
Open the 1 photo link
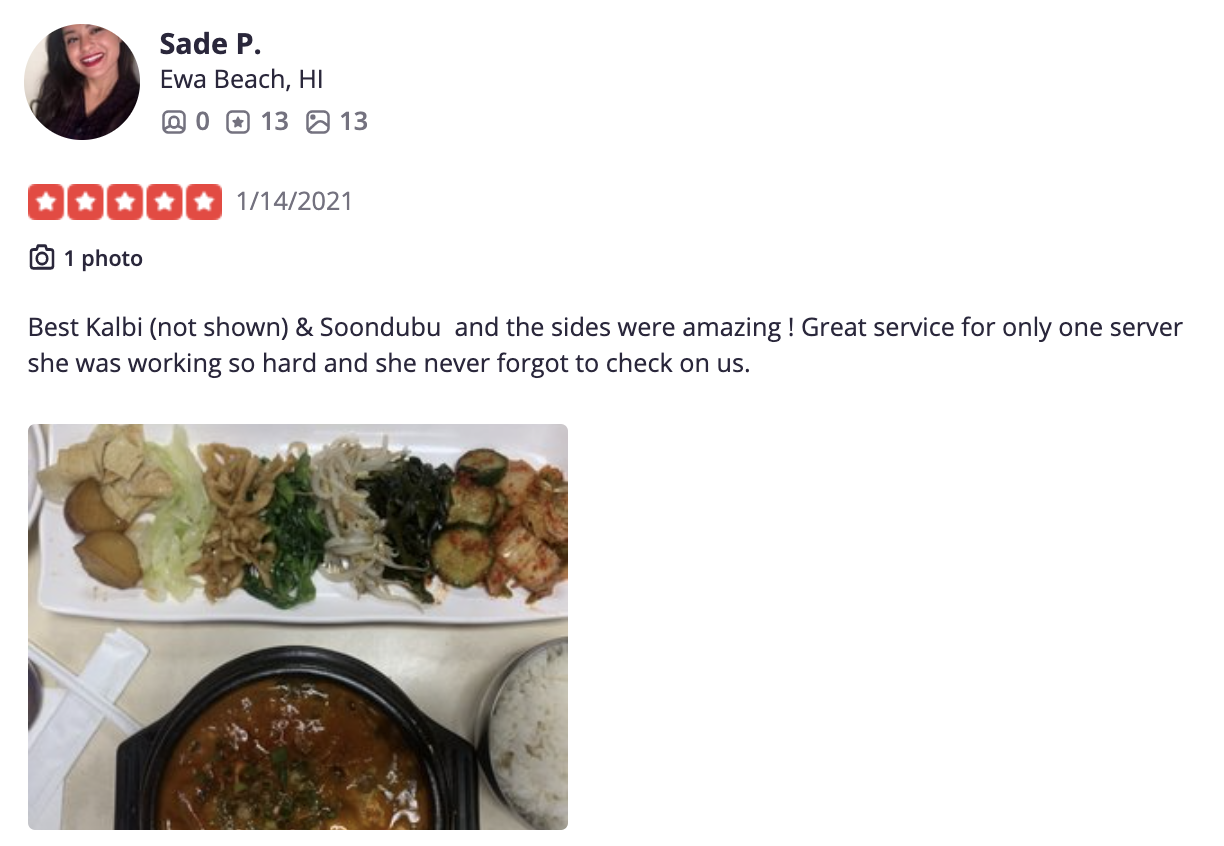(103, 258)
